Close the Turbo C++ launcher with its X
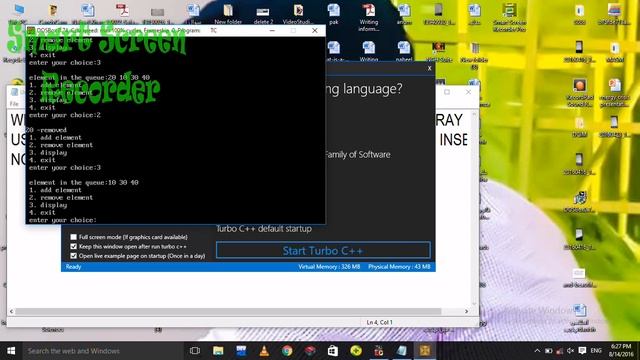 (x=429, y=68)
